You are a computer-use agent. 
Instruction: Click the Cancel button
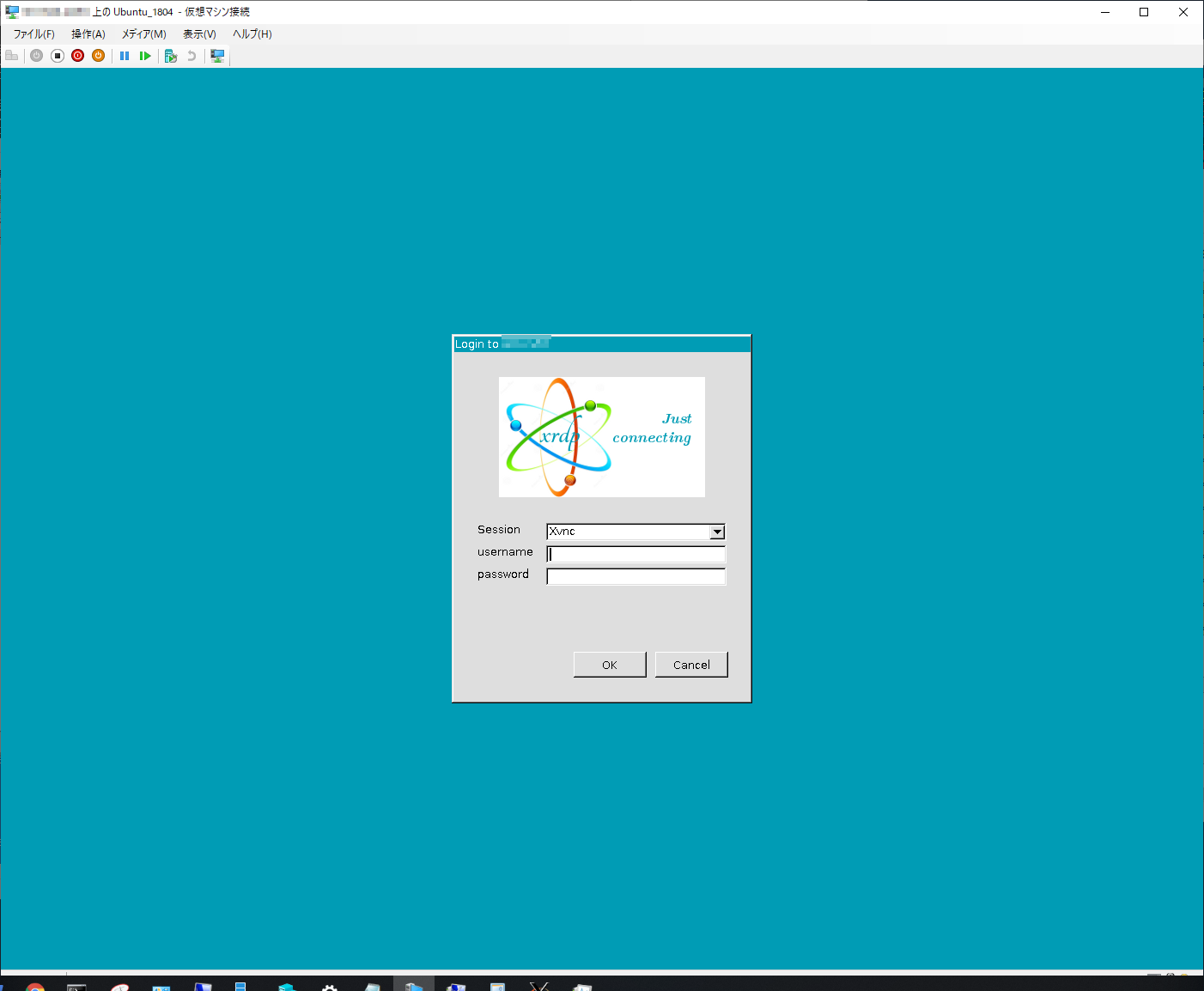coord(691,665)
